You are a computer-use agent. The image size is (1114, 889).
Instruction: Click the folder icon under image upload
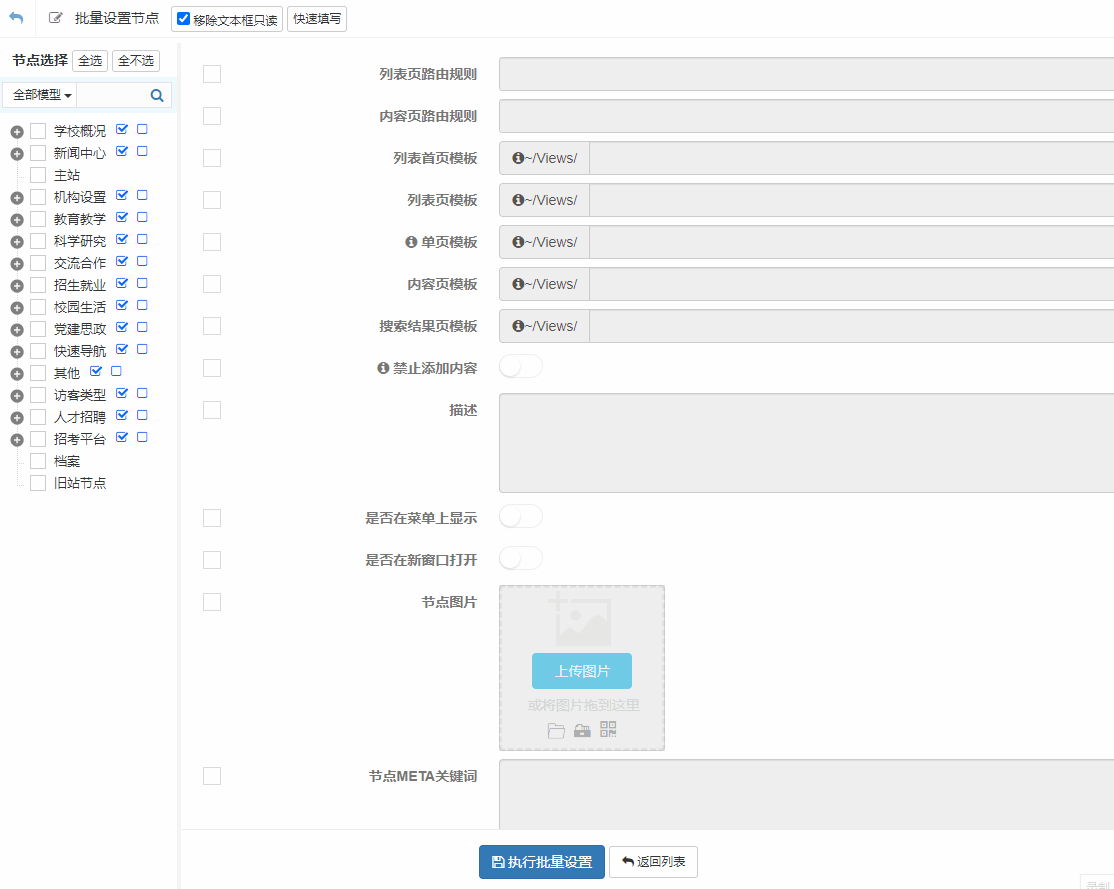point(556,731)
